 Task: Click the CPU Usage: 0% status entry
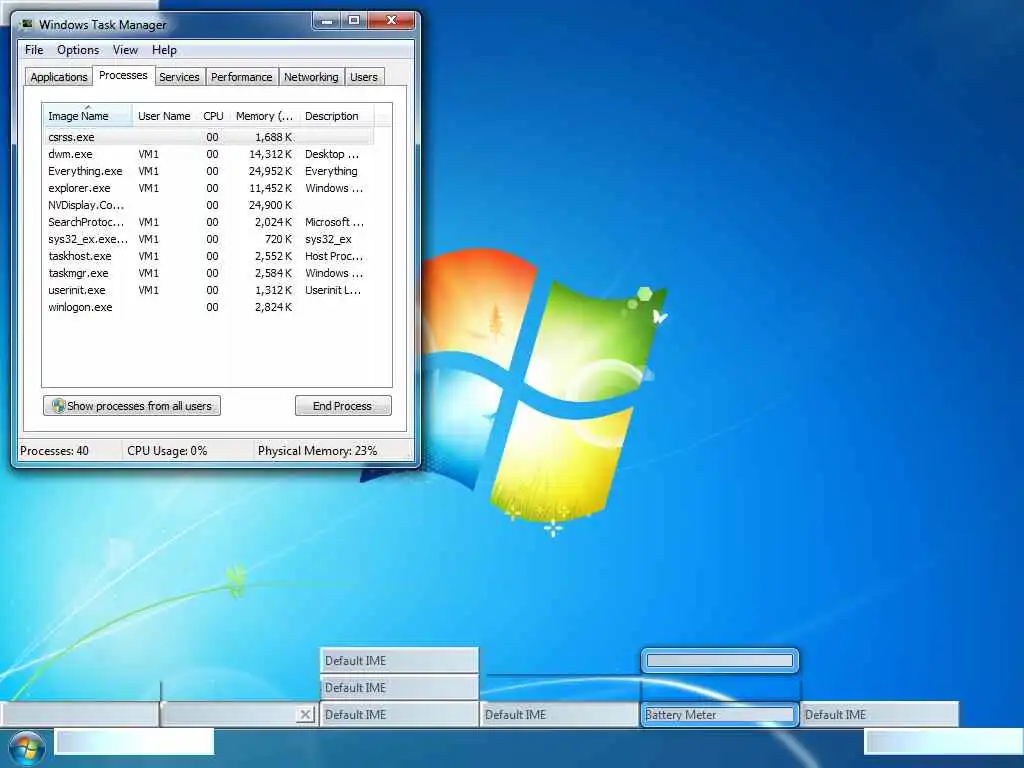click(x=167, y=451)
